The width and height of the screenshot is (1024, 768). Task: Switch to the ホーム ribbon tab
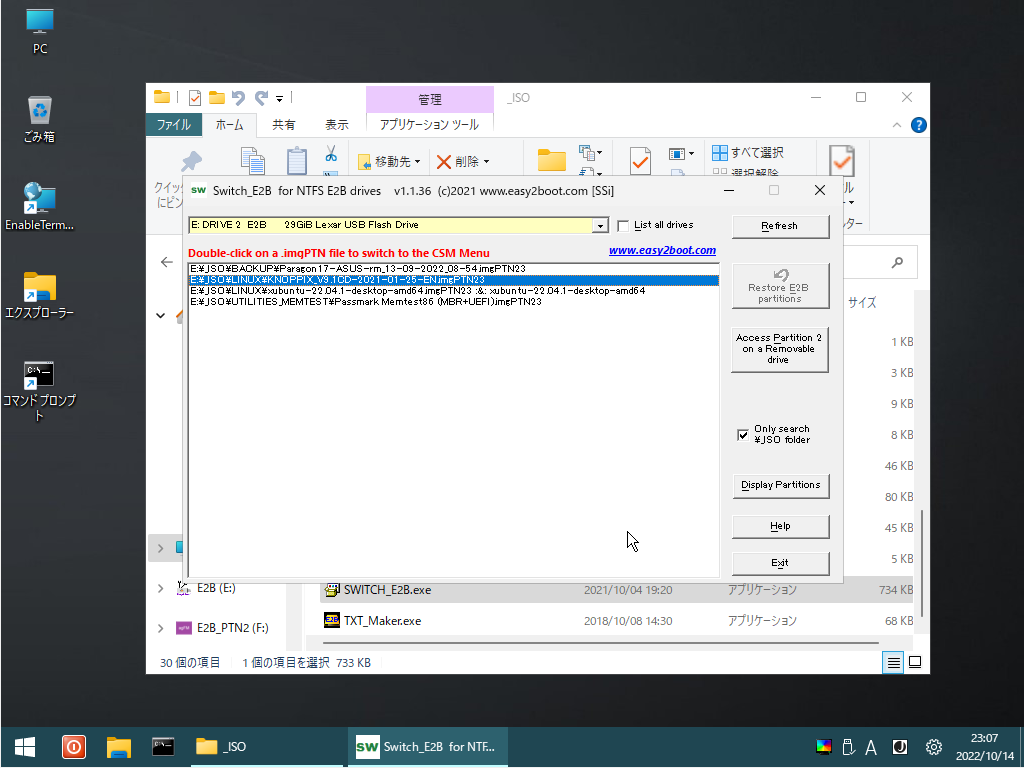click(x=229, y=125)
